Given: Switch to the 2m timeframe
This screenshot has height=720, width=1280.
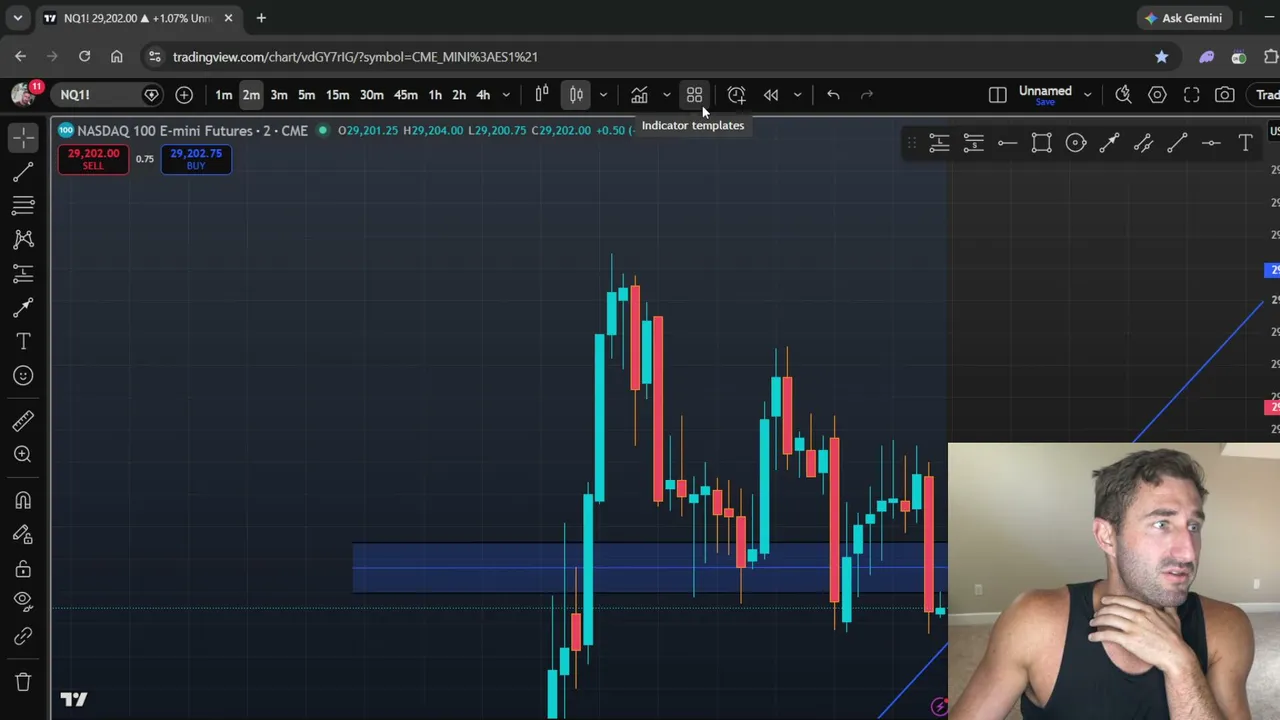Looking at the screenshot, I should [251, 95].
